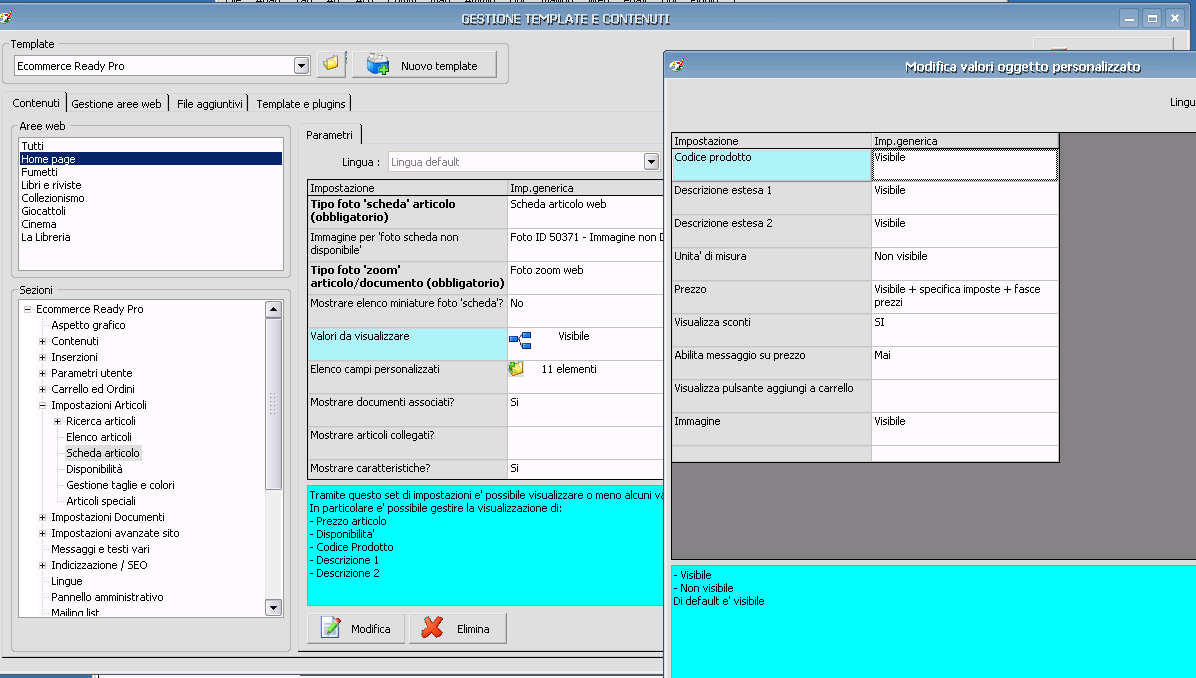Click the title icon of the 'Modifica valori oggetto personalizzato' dialog

click(677, 66)
